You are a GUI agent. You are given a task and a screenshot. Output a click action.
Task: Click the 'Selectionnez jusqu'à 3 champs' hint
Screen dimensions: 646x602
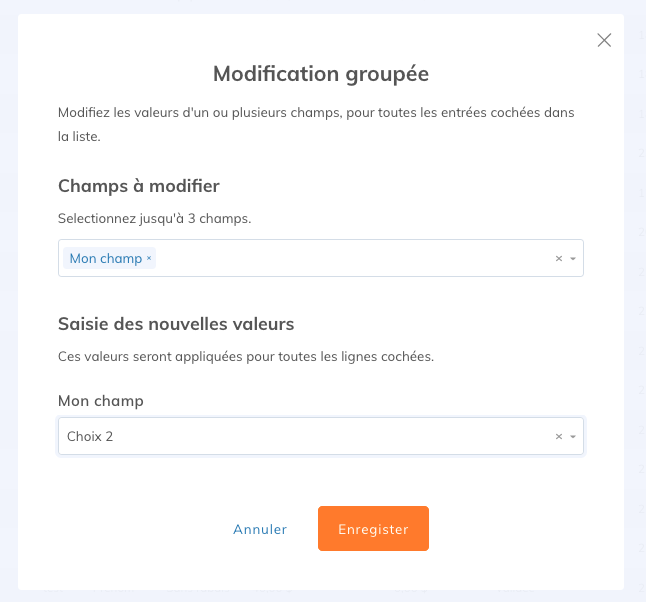tap(154, 218)
